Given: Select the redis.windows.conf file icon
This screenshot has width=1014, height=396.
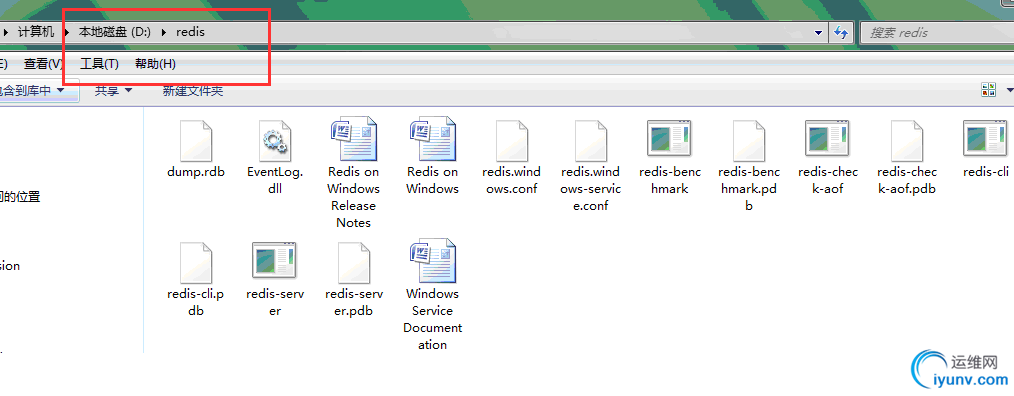Looking at the screenshot, I should click(512, 140).
